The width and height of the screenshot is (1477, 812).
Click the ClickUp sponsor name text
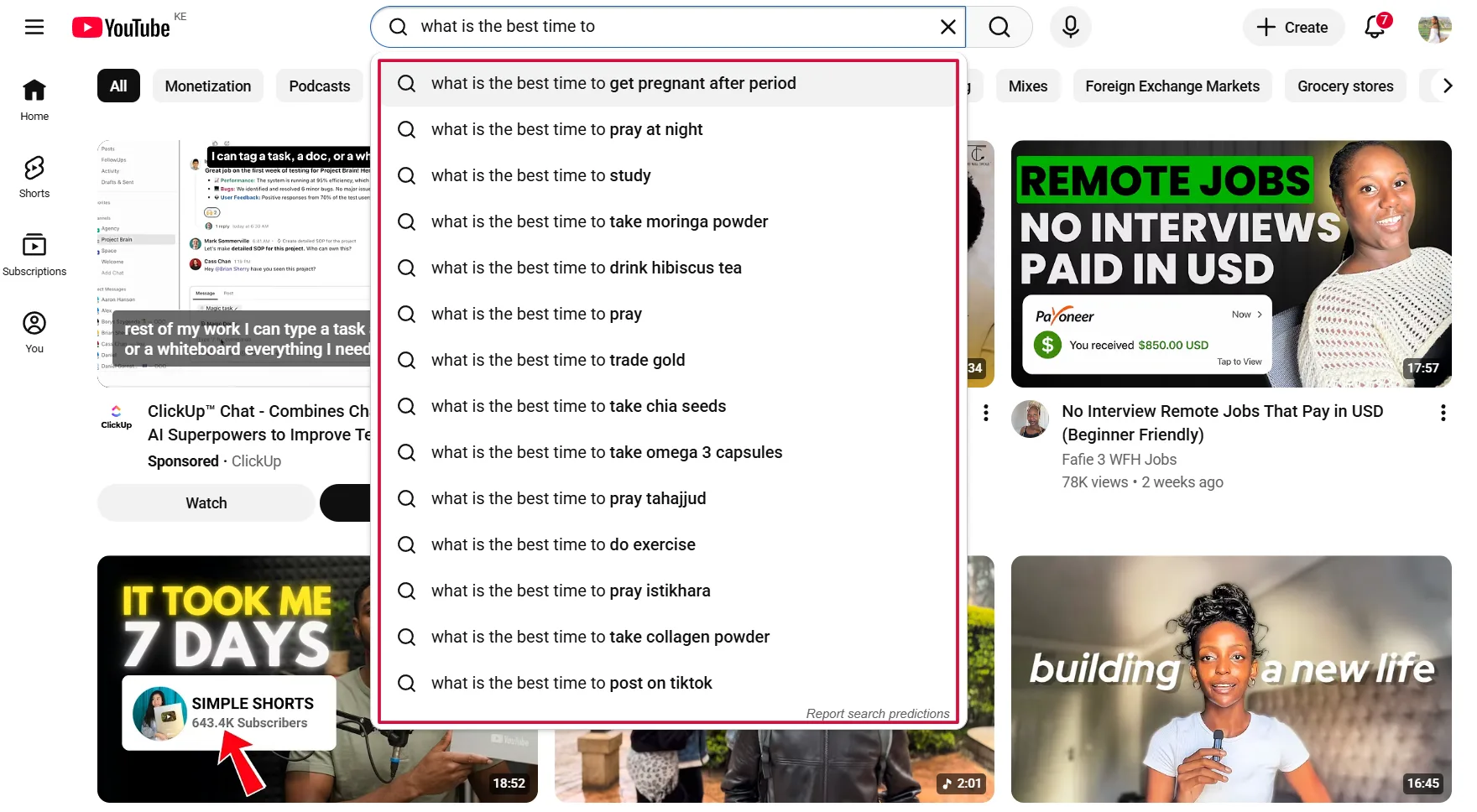pyautogui.click(x=256, y=461)
